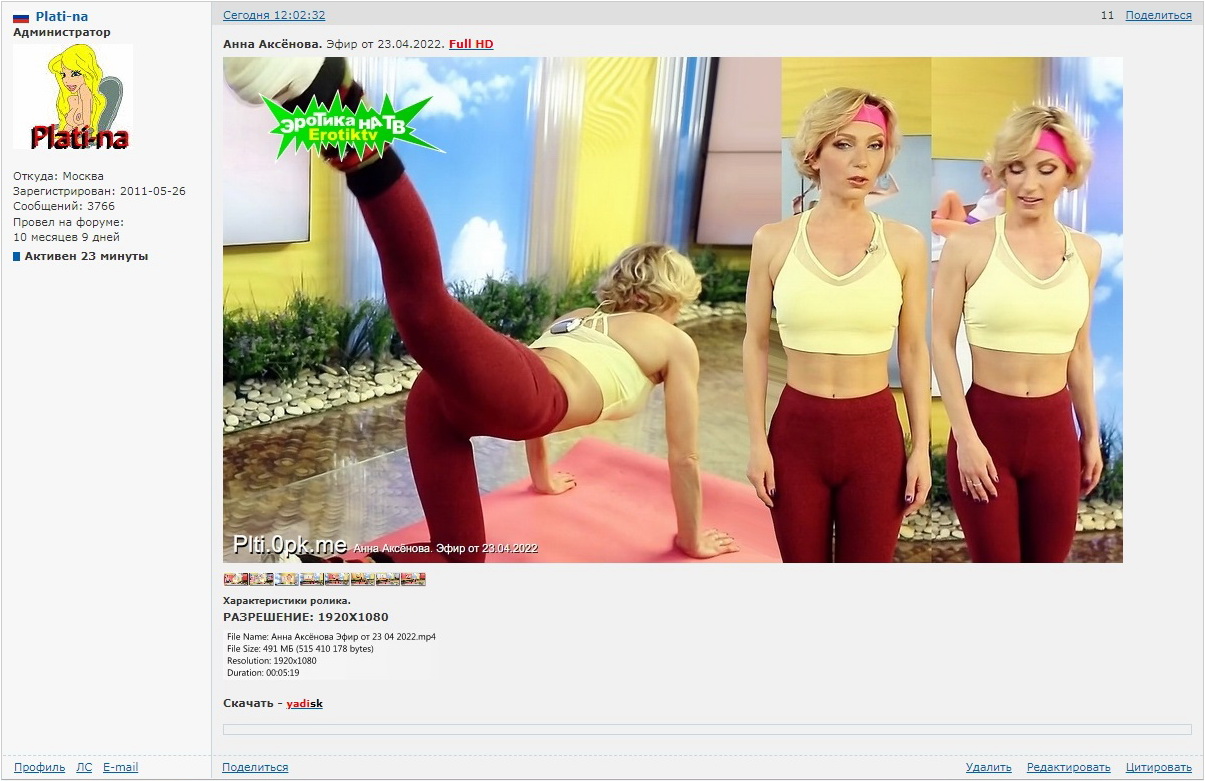This screenshot has height=781, width=1205.
Task: Download via the yadisk link
Action: [x=304, y=704]
